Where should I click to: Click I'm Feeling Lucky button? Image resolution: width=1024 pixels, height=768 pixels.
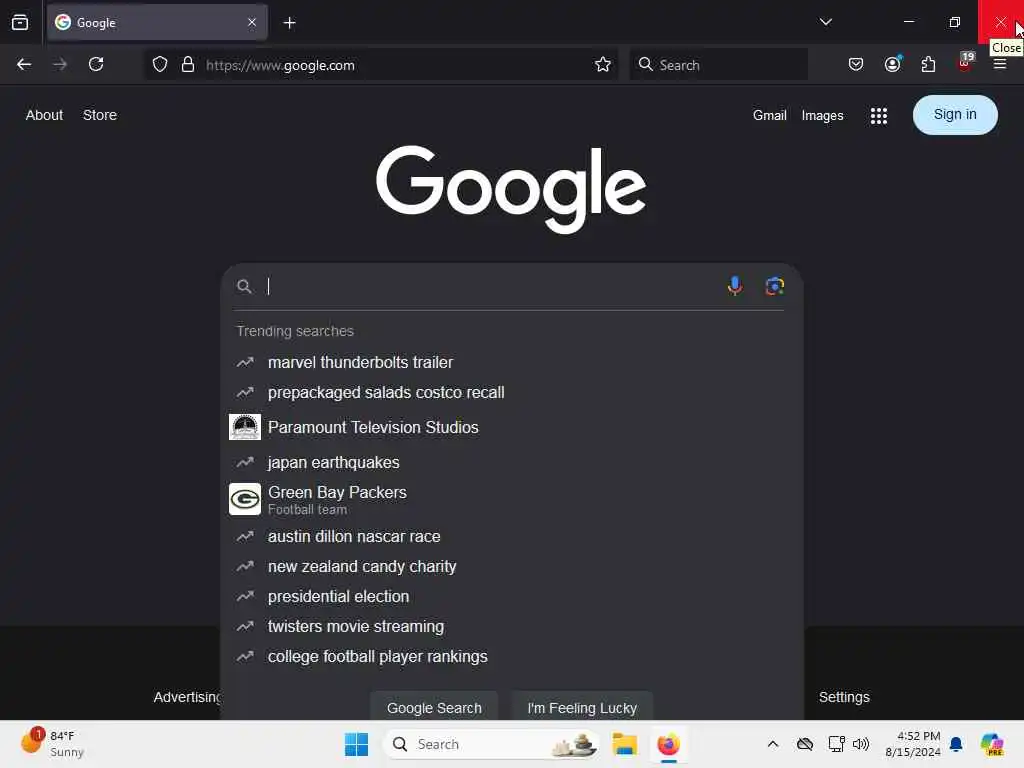pyautogui.click(x=582, y=707)
